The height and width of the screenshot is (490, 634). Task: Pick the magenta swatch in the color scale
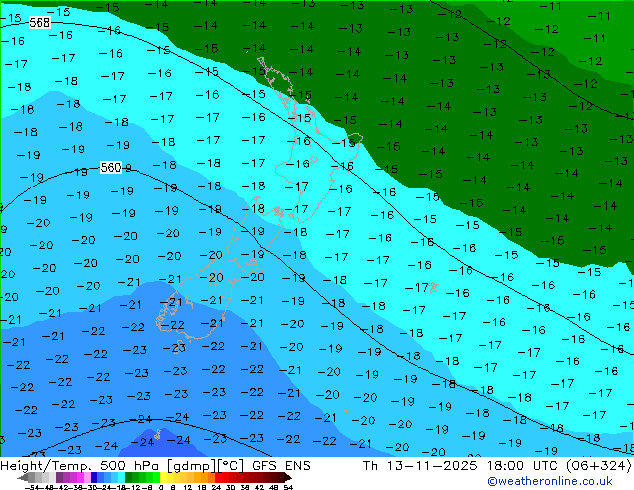(80, 477)
